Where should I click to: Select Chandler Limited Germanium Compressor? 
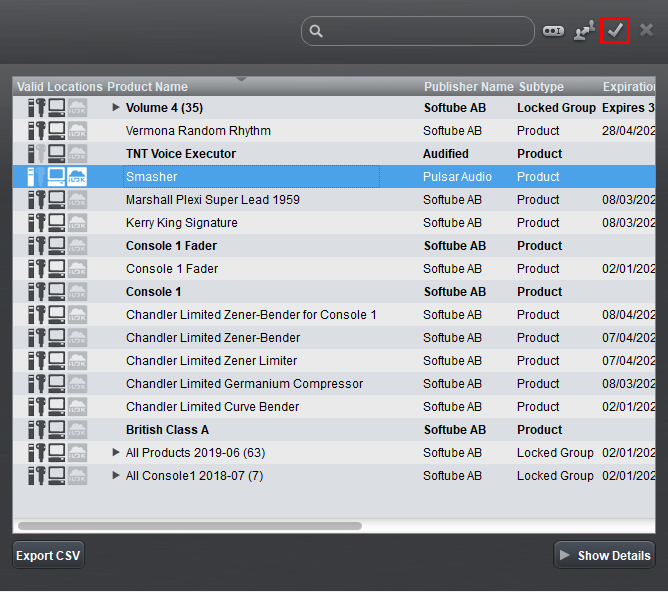[334, 383]
